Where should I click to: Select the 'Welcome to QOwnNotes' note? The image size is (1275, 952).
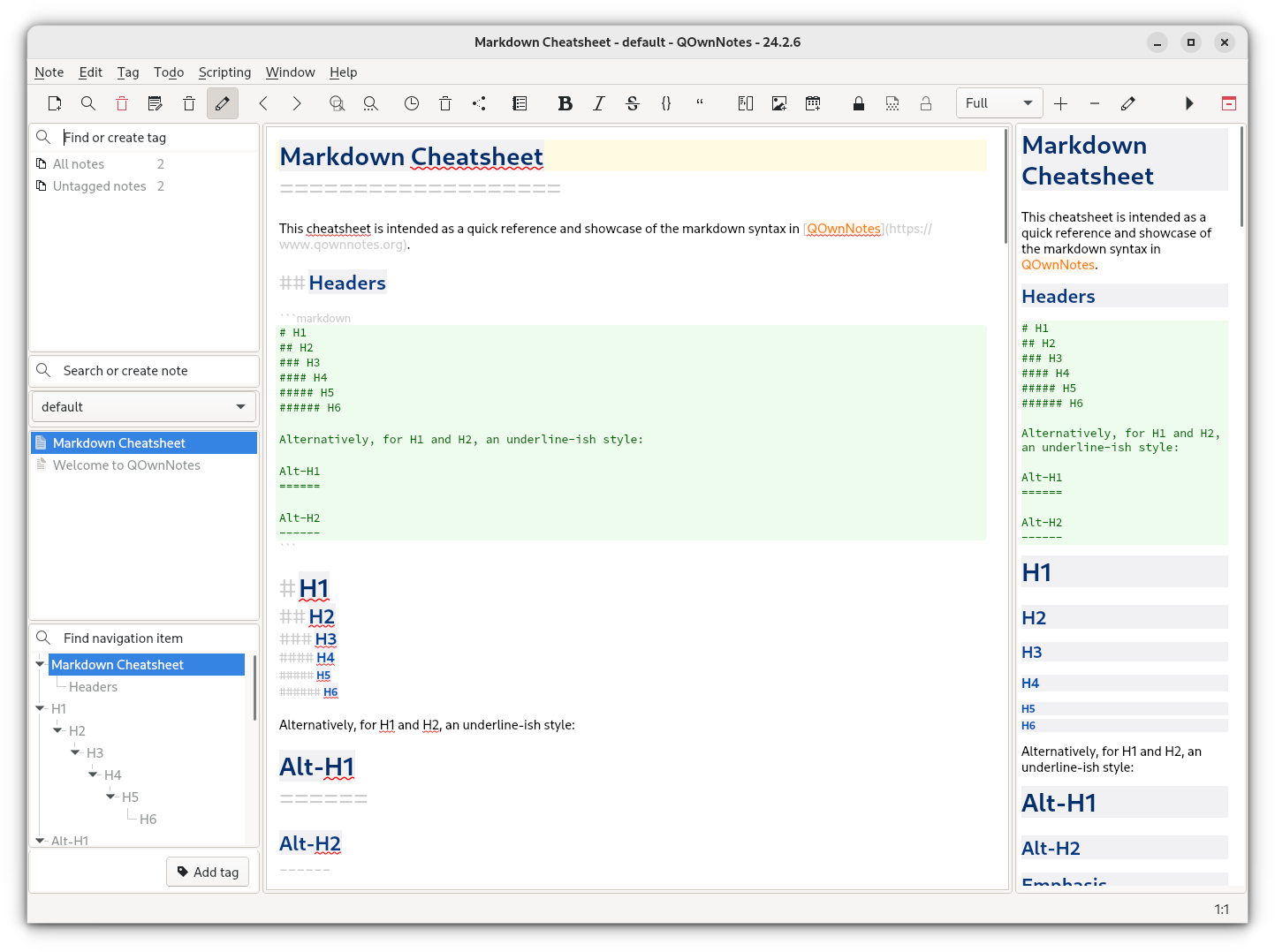pos(128,465)
